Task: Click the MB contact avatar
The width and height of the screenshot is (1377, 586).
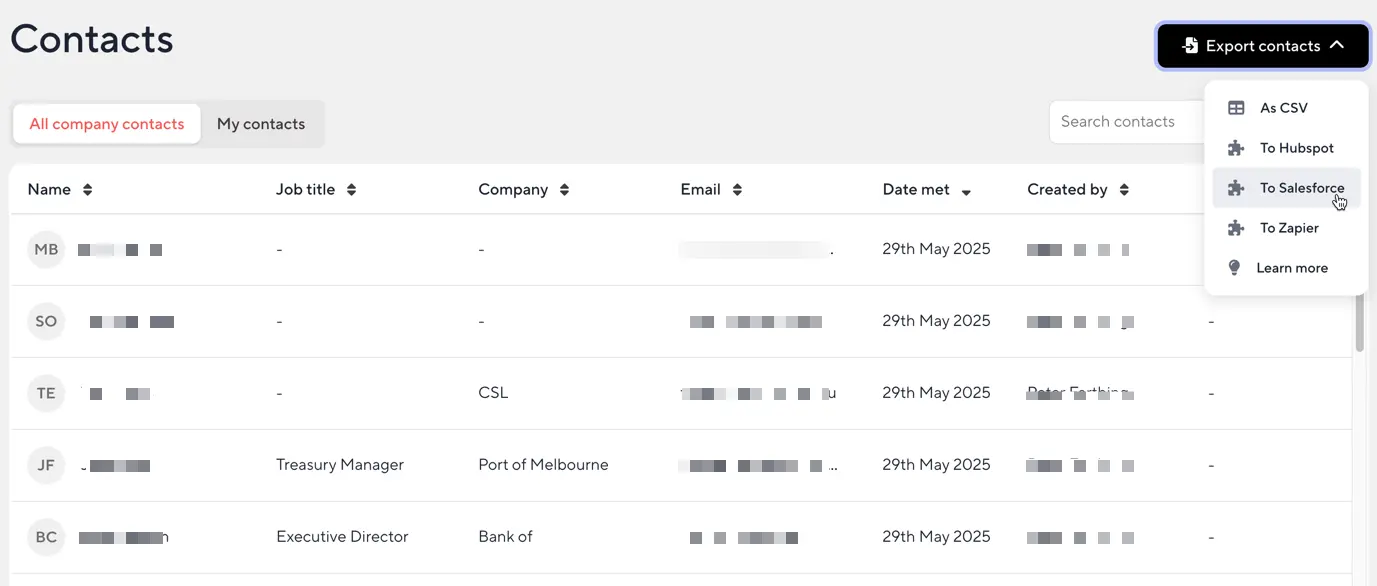Action: tap(46, 250)
